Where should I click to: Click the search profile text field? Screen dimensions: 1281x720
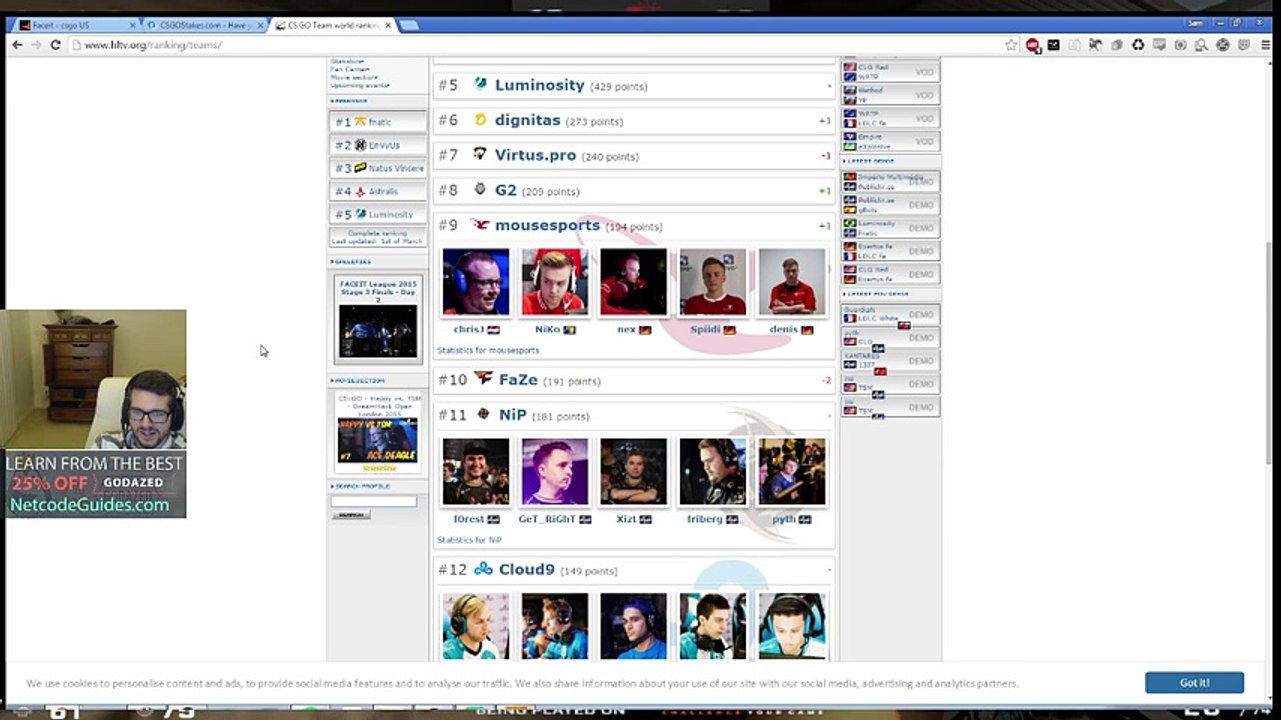point(374,501)
